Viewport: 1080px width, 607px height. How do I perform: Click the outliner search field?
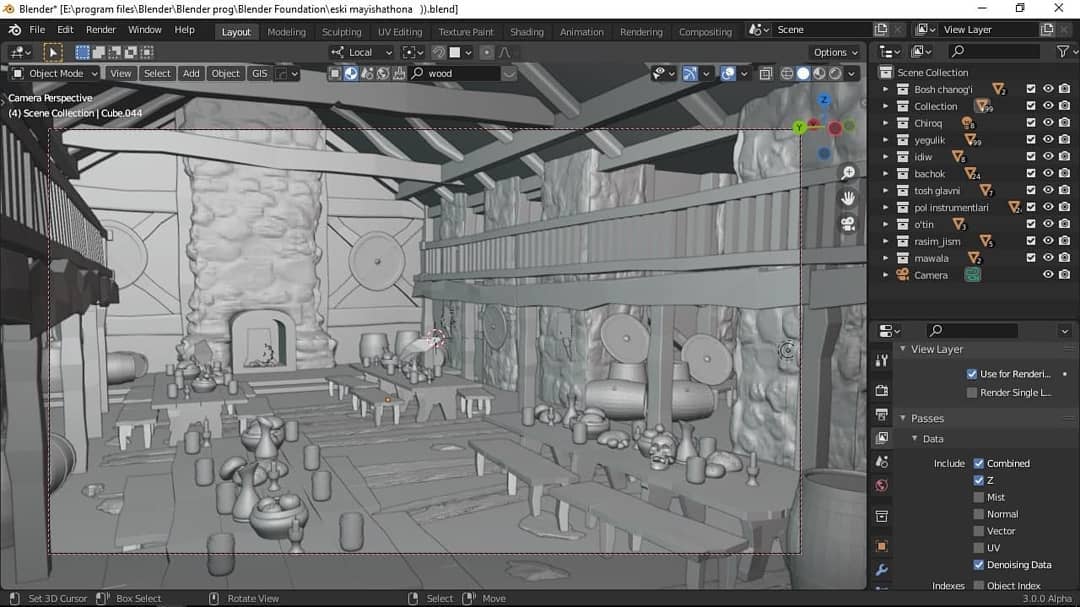pyautogui.click(x=994, y=52)
